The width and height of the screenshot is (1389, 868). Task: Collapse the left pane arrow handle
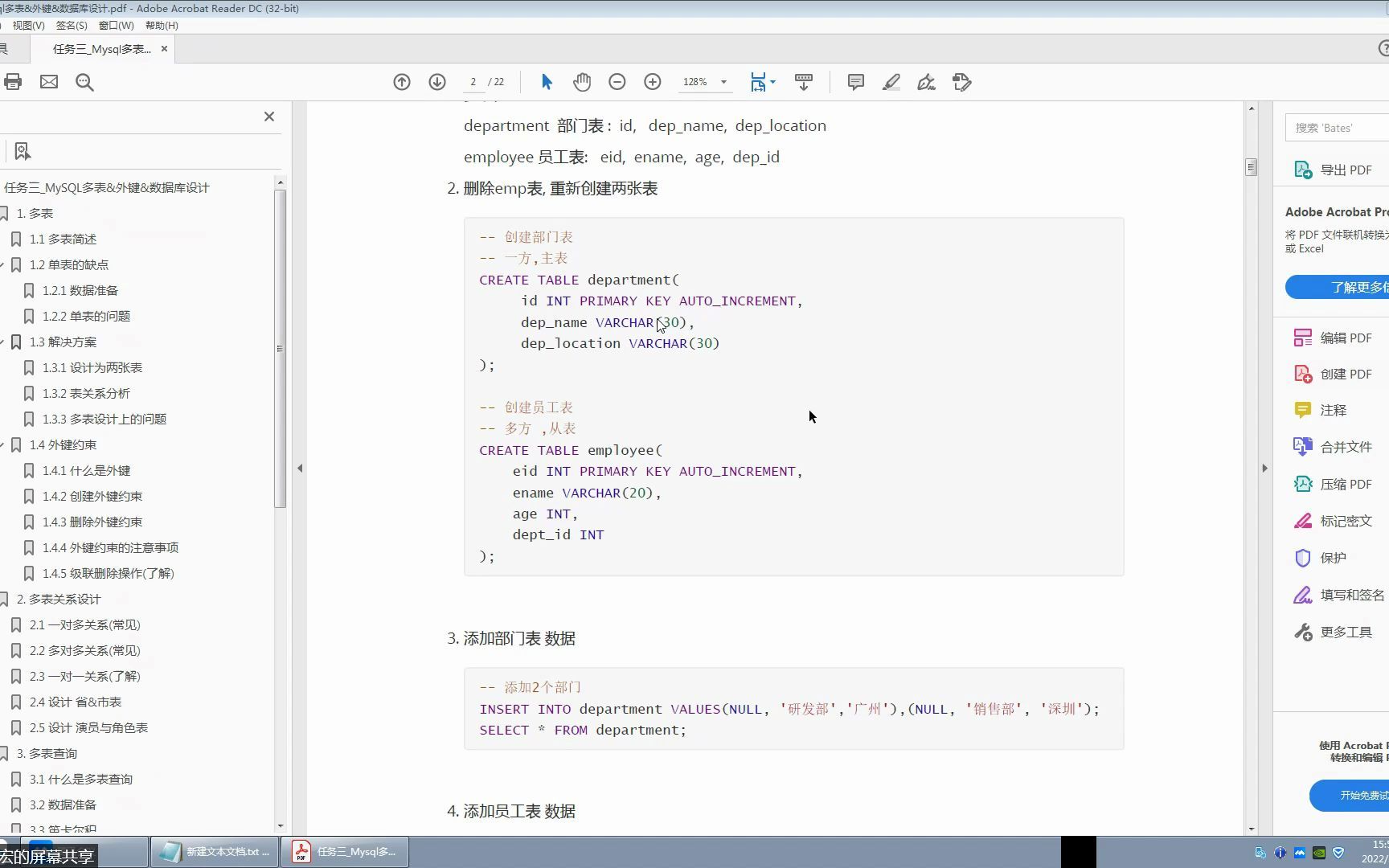(300, 468)
